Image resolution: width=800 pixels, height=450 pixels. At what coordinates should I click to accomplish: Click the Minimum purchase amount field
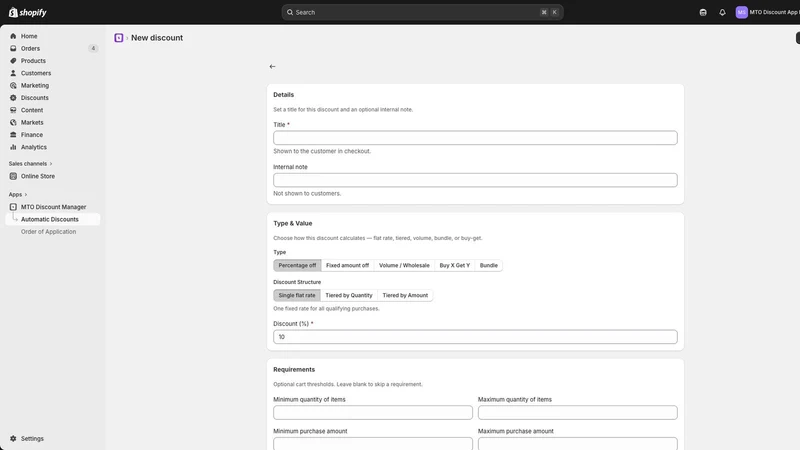coord(372,443)
